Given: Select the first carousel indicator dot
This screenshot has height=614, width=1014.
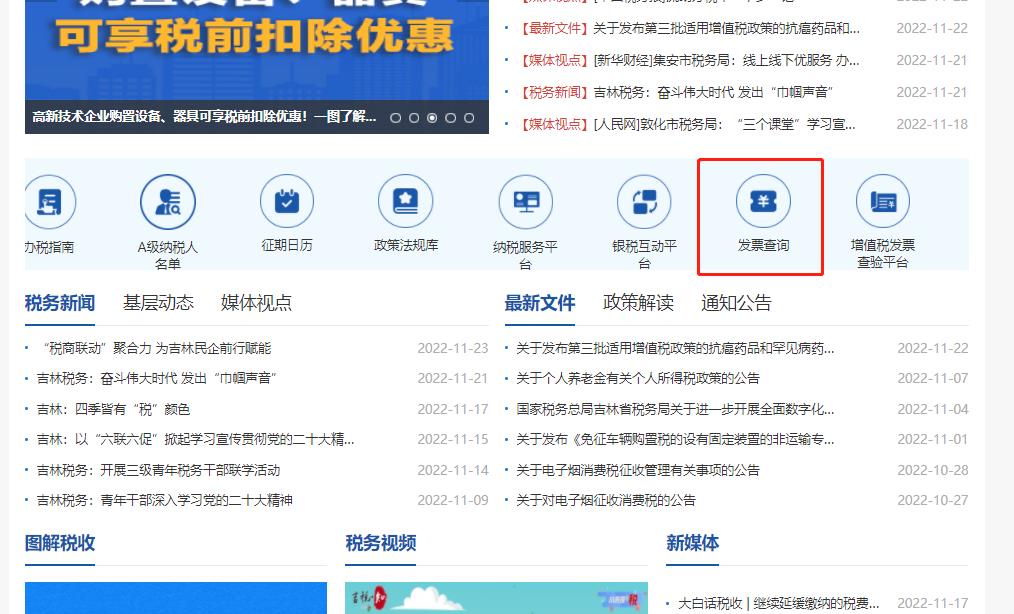Looking at the screenshot, I should point(396,118).
